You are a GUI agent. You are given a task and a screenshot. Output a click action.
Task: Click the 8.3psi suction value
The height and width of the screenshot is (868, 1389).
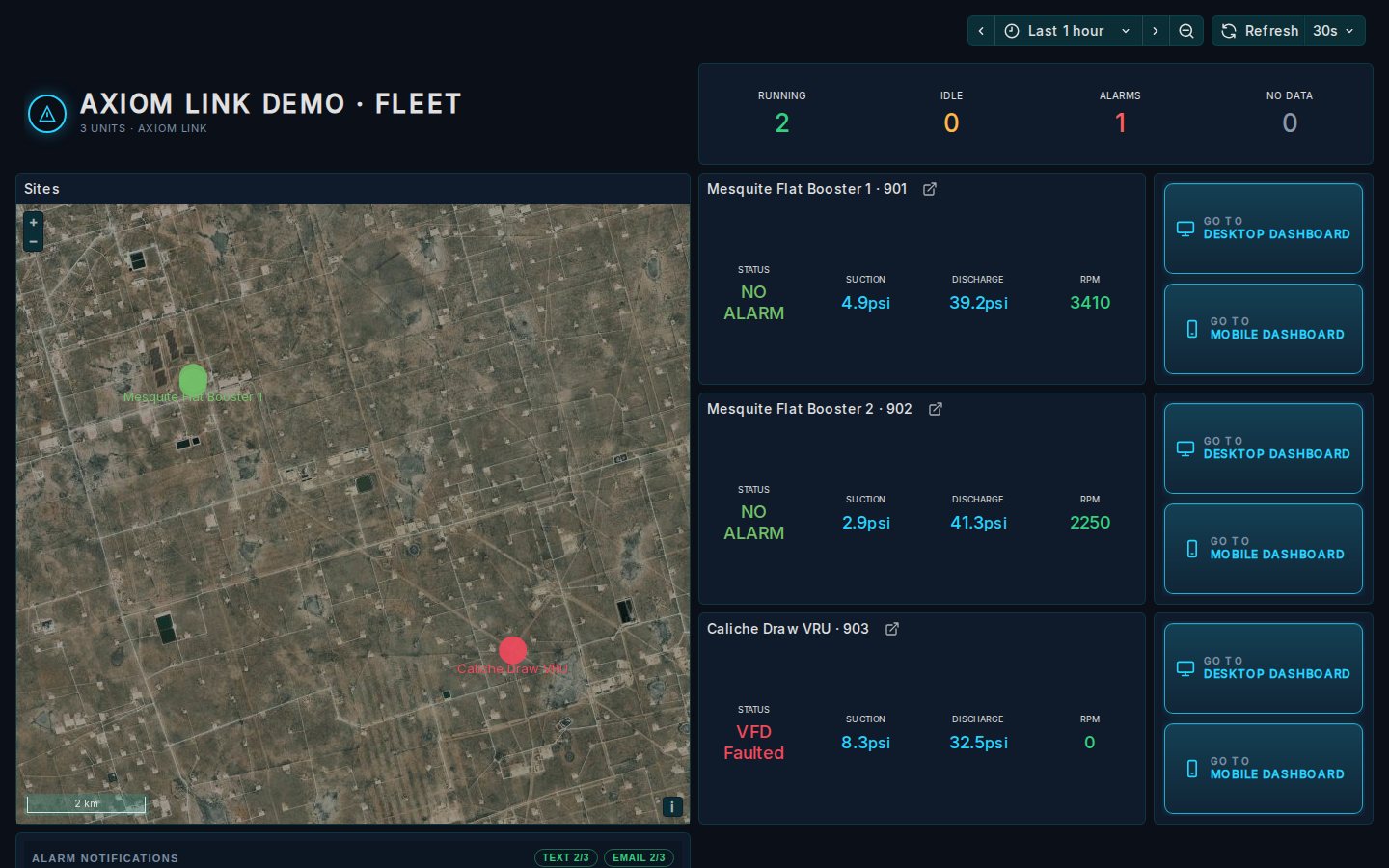point(865,743)
